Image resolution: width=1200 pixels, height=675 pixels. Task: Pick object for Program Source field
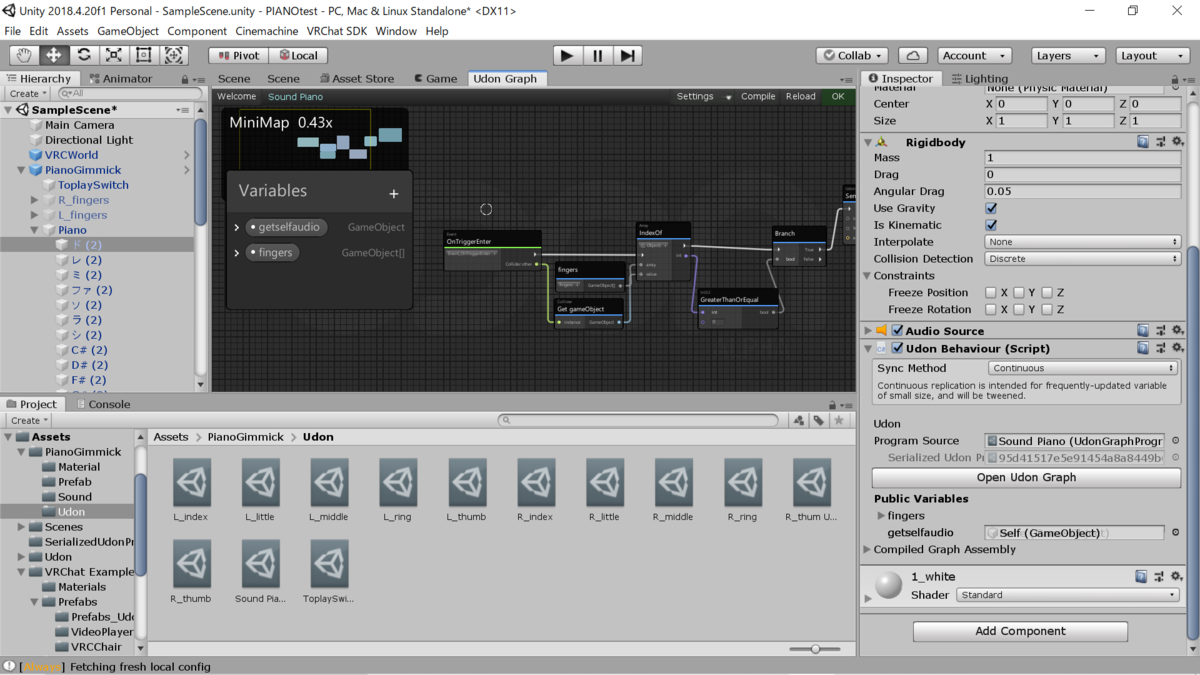(1175, 441)
